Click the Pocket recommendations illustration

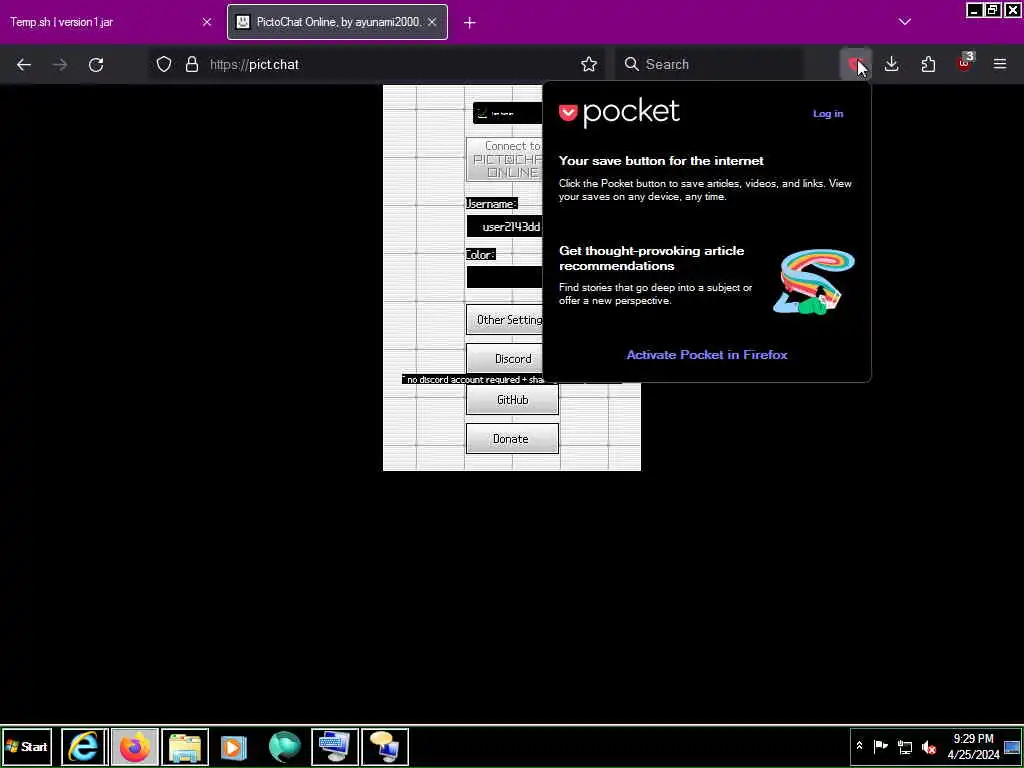[814, 281]
